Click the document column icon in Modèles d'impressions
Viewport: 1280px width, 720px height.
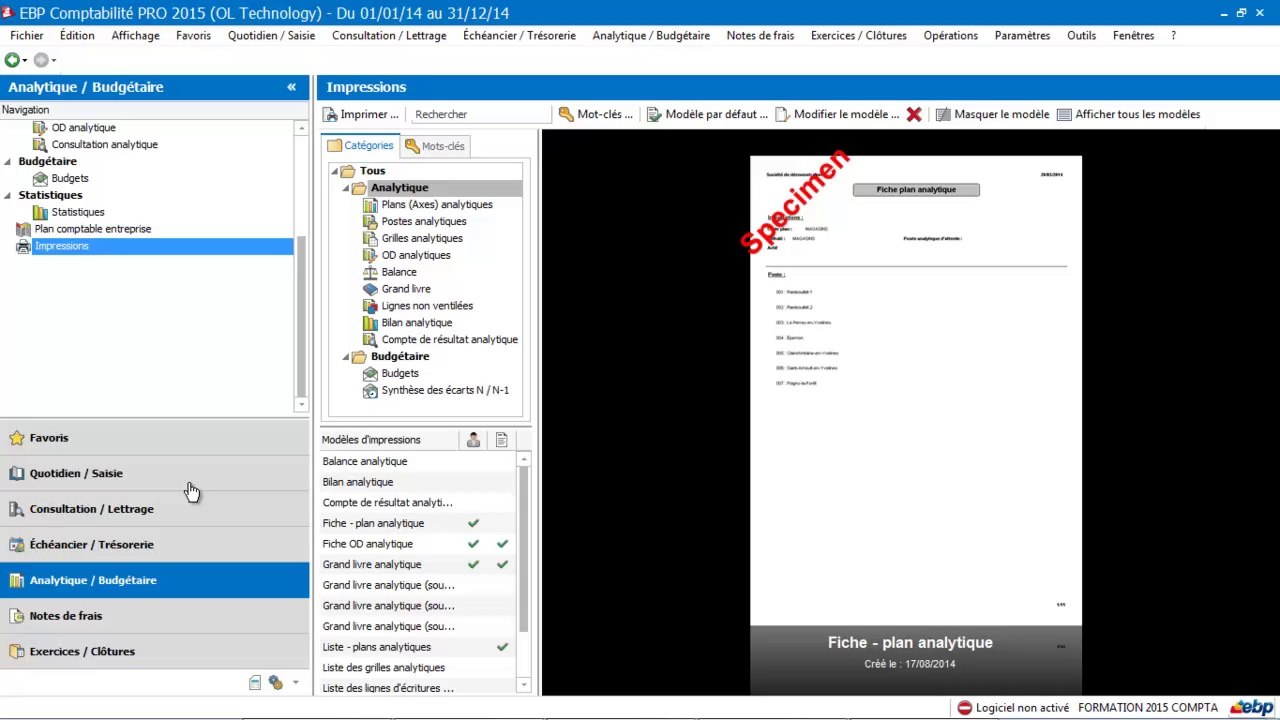(x=501, y=440)
